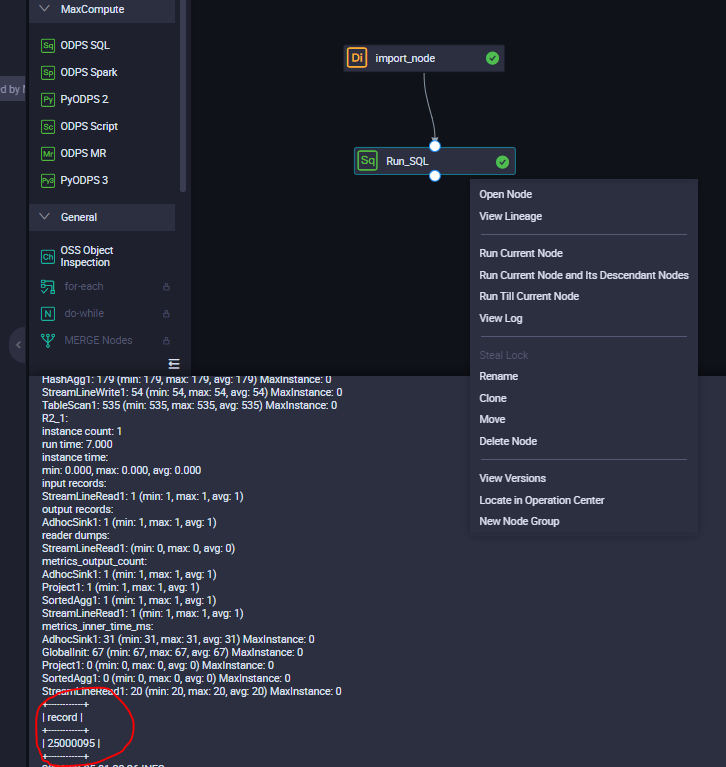Choose Open Node from the context menu

(x=505, y=194)
